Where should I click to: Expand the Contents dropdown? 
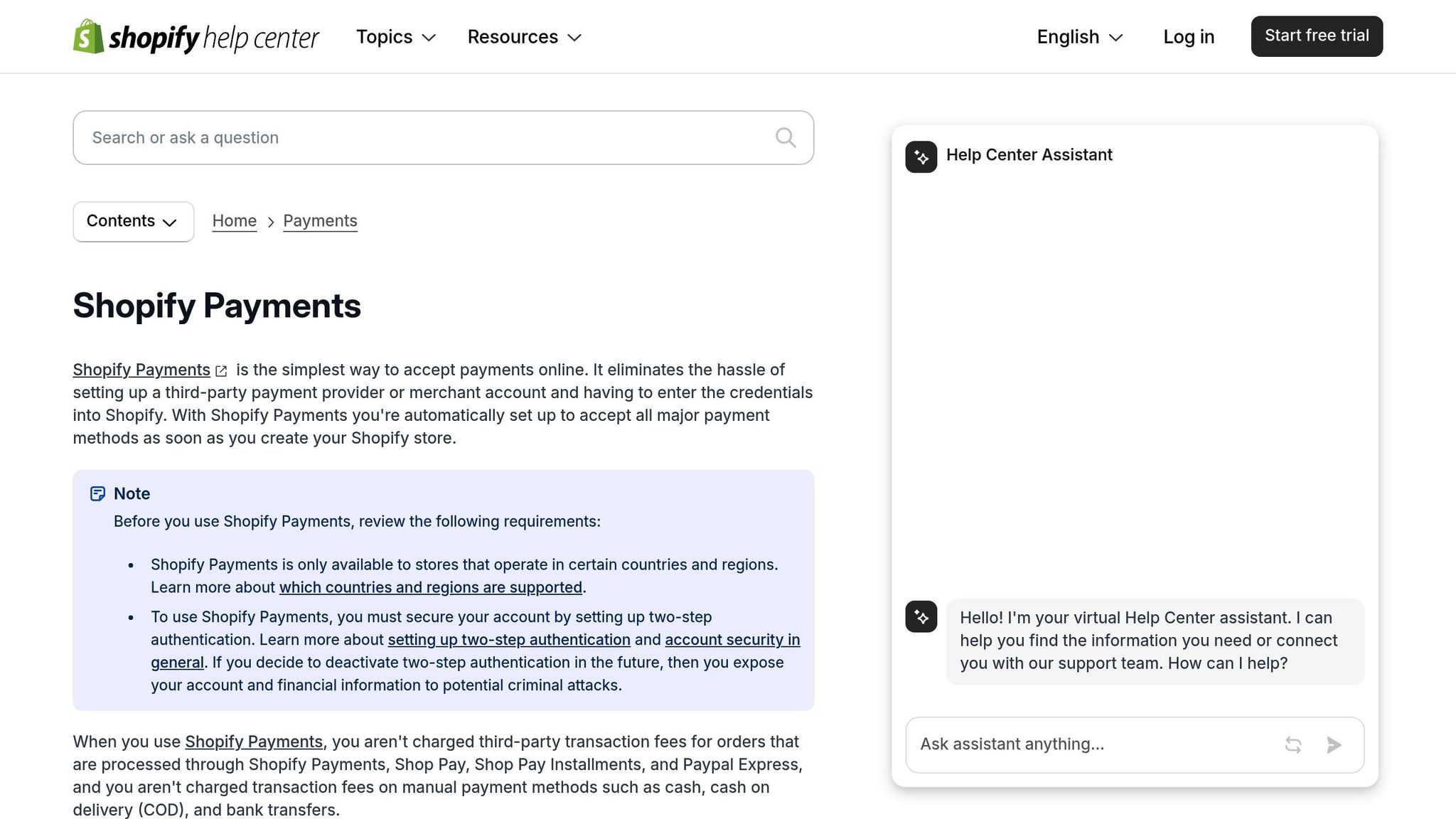pyautogui.click(x=133, y=221)
